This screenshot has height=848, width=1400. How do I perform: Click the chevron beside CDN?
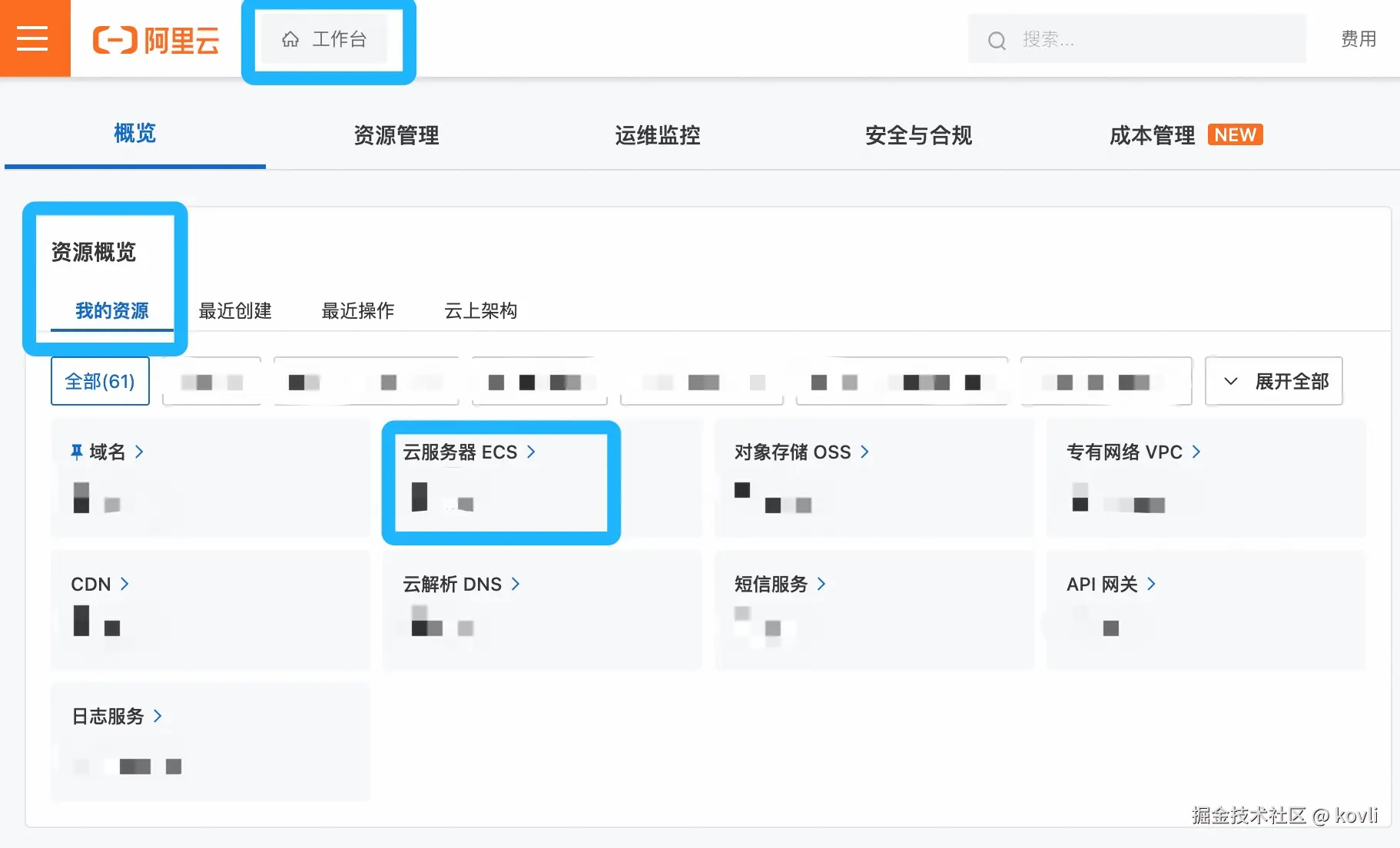pyautogui.click(x=124, y=584)
